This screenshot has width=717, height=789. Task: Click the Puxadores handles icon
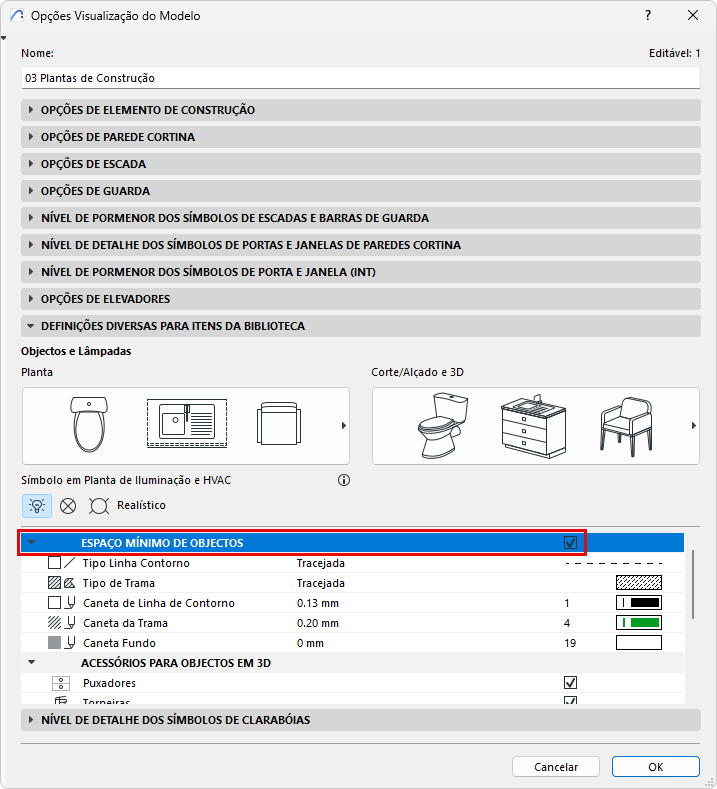coord(61,683)
